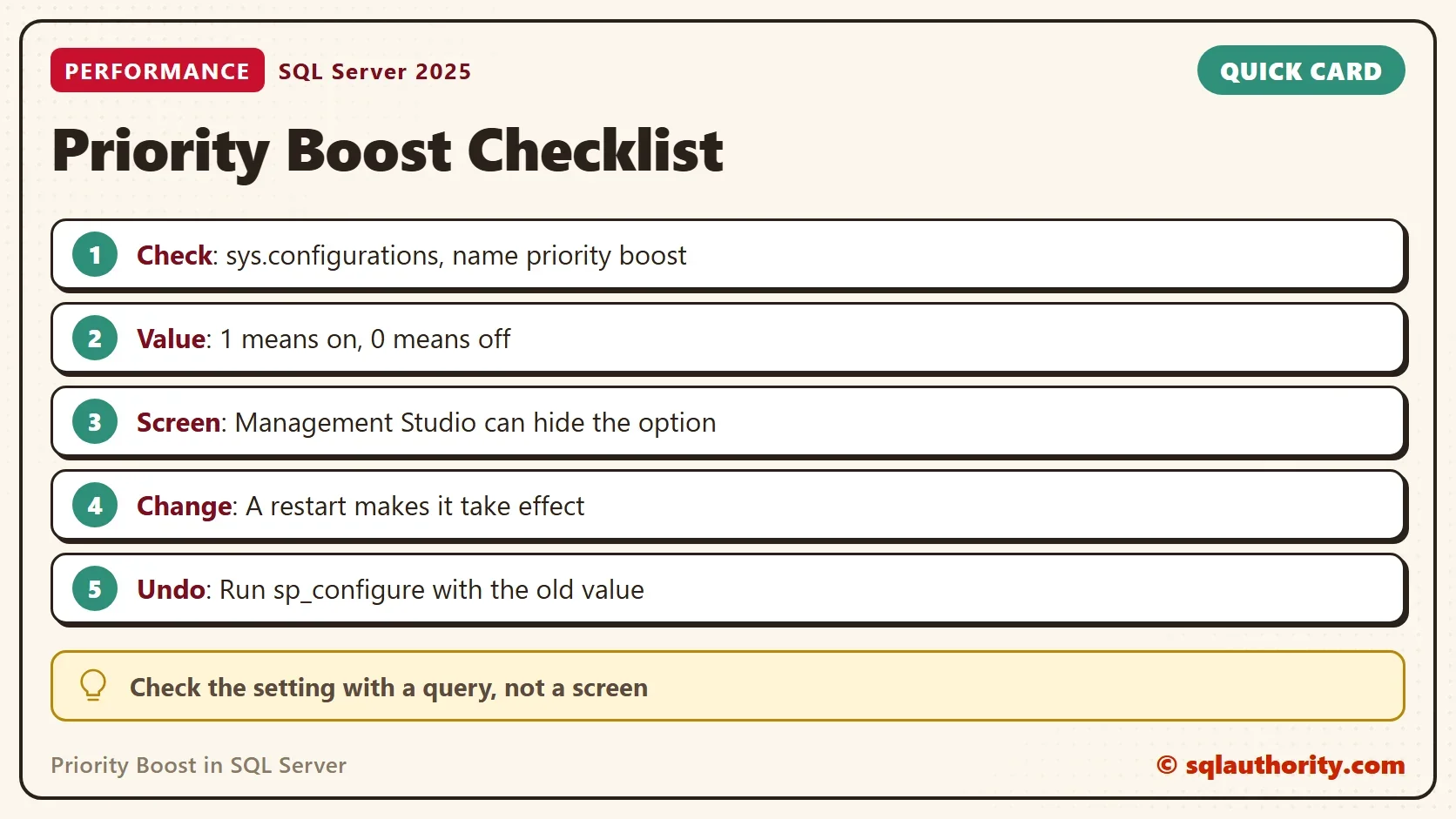The height and width of the screenshot is (819, 1456).
Task: Click the sqlauthority.com link
Action: (1295, 765)
